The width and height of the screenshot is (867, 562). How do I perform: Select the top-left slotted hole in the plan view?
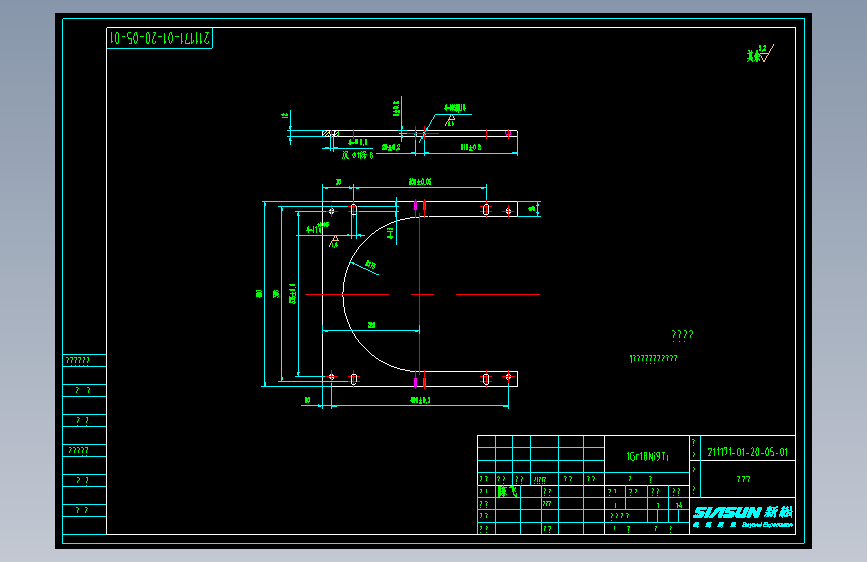click(353, 209)
